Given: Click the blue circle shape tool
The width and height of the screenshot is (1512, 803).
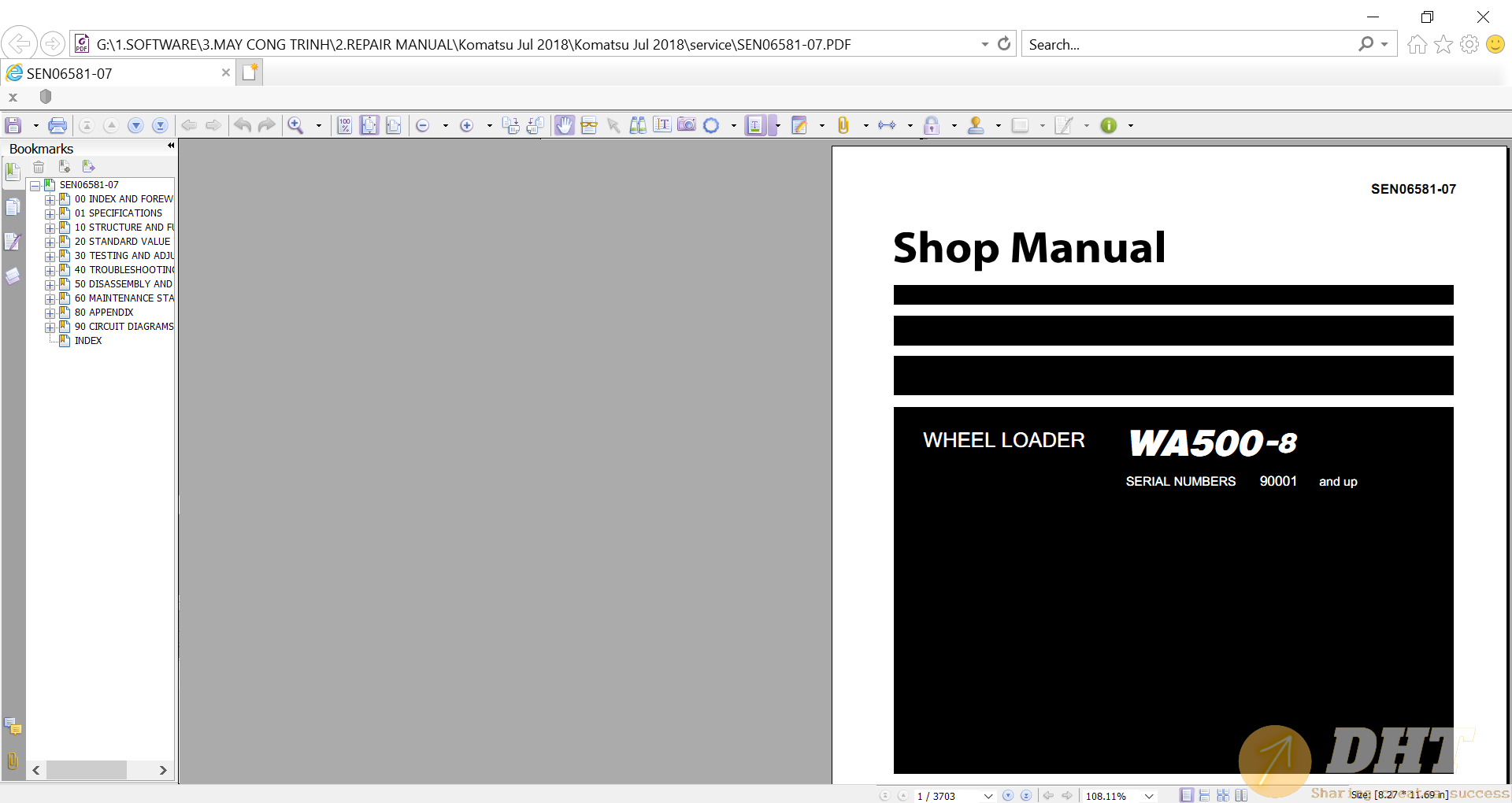Looking at the screenshot, I should [711, 125].
